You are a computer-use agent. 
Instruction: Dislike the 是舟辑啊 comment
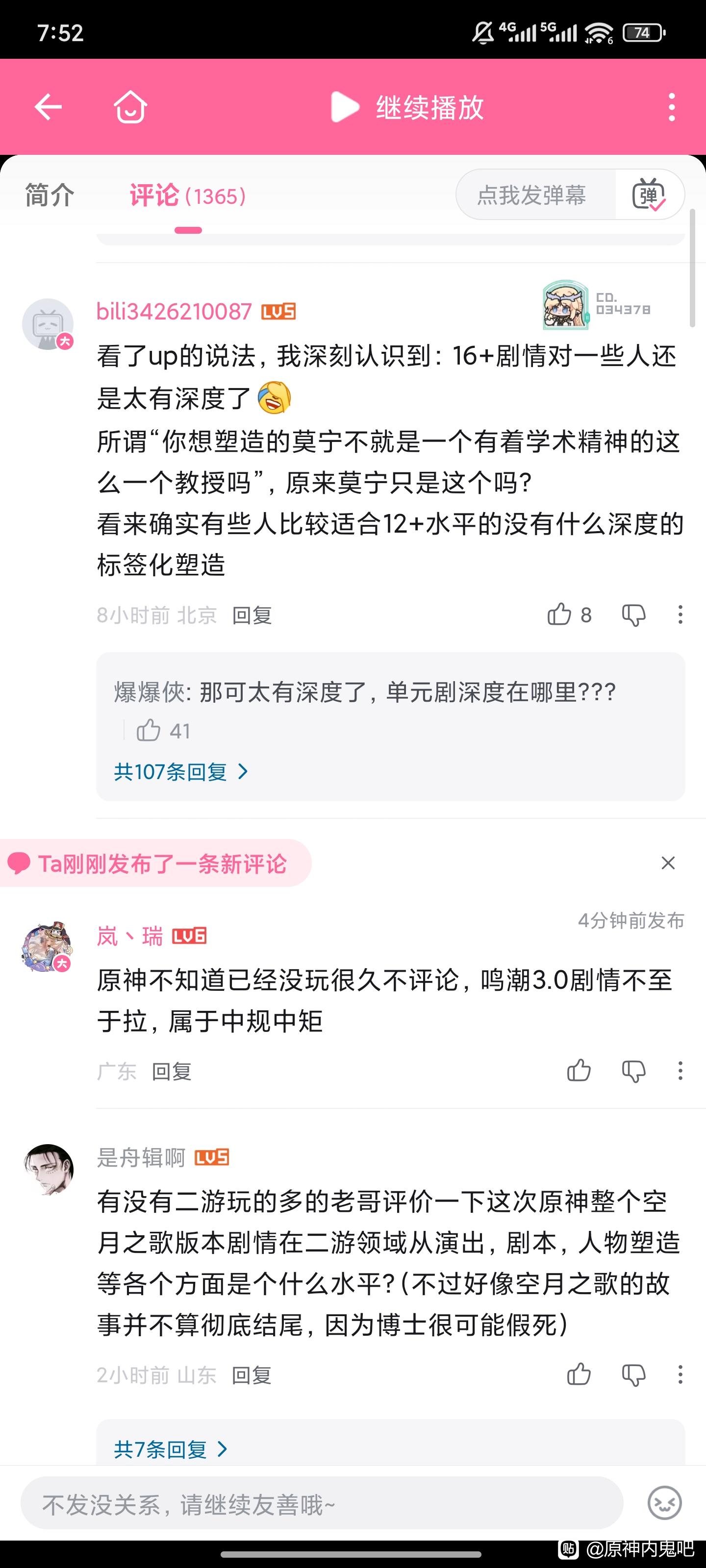pos(633,1375)
